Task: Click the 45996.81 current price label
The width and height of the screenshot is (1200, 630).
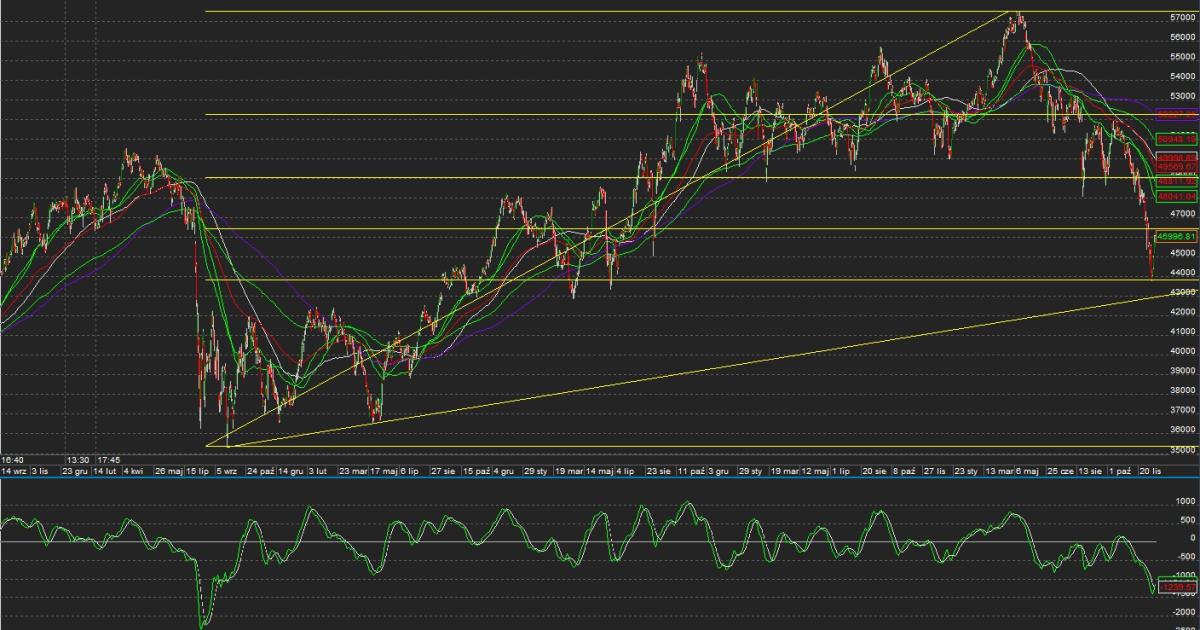Action: (1176, 236)
